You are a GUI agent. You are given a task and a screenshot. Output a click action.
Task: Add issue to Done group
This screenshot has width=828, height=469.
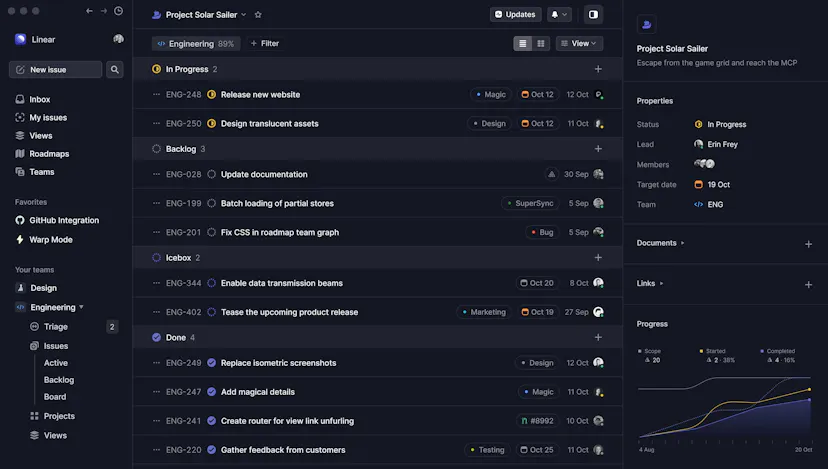click(598, 337)
